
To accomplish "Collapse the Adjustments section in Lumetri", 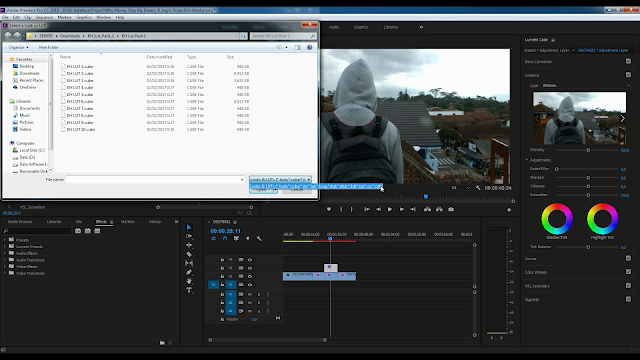I will pyautogui.click(x=527, y=160).
